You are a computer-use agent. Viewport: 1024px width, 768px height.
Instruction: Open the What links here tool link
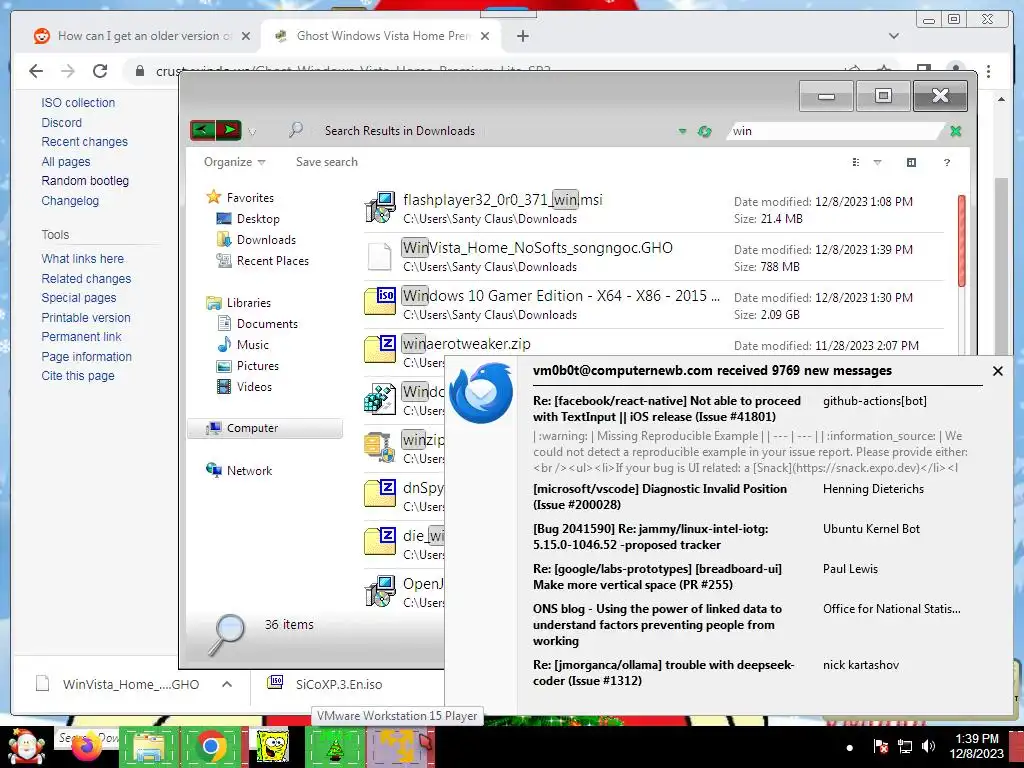[x=82, y=259]
